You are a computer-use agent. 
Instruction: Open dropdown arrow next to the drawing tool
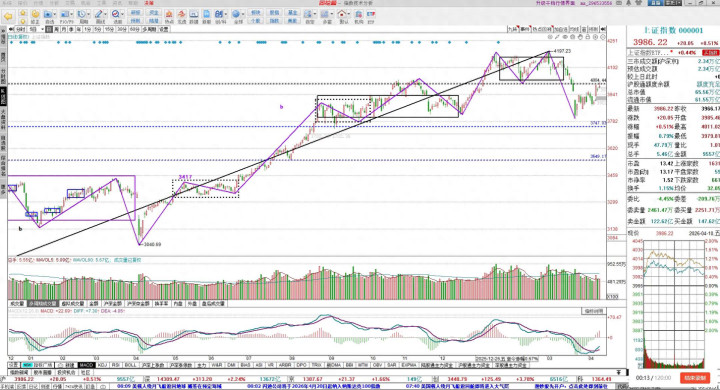[106, 14]
